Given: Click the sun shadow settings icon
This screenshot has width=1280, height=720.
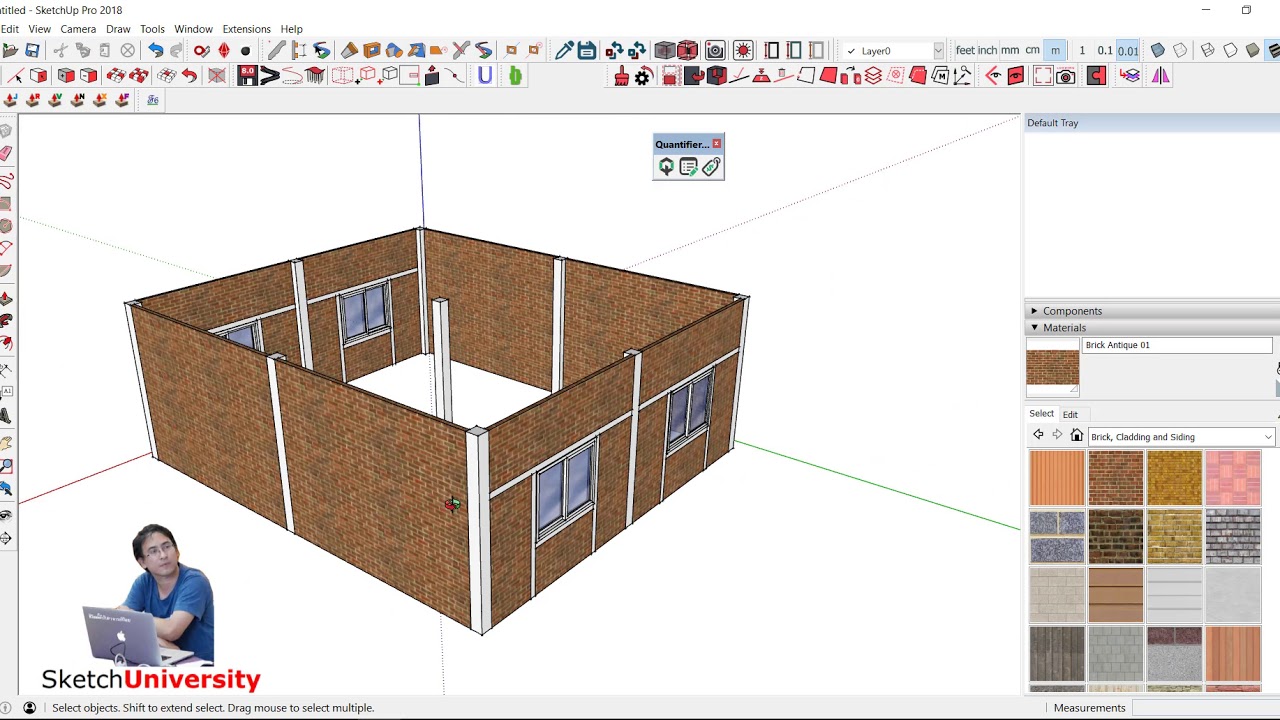Looking at the screenshot, I should [743, 51].
